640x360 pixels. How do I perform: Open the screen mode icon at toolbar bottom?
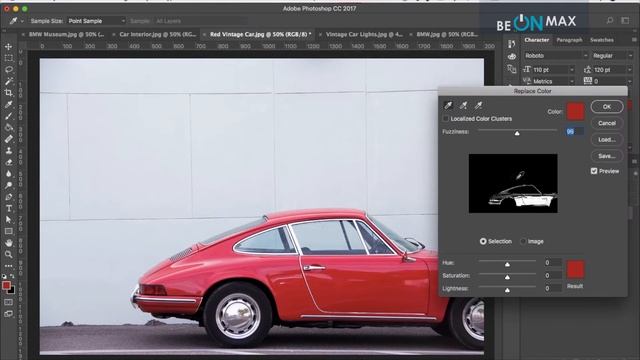9,314
